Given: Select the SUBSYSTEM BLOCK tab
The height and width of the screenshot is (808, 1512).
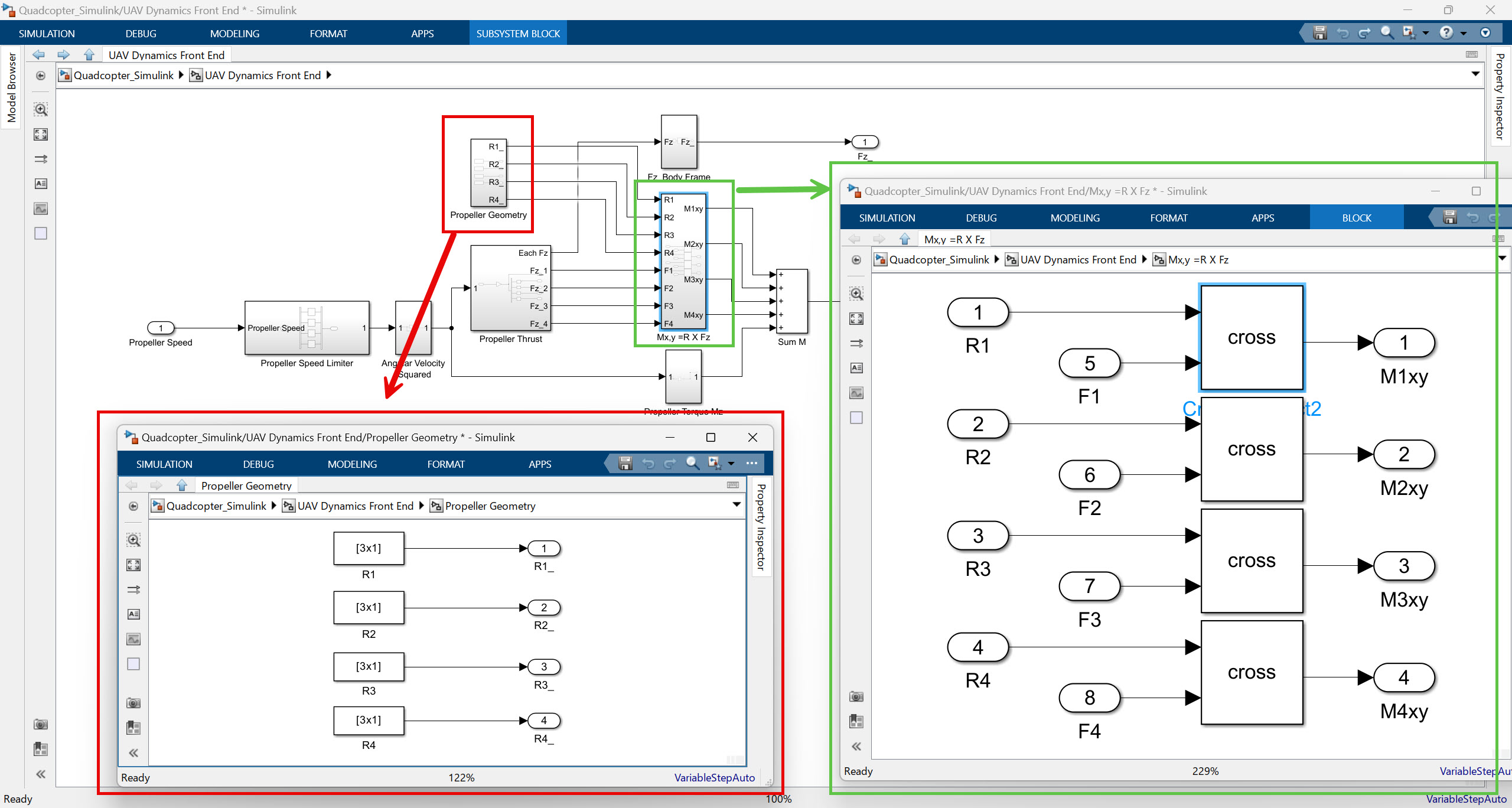Looking at the screenshot, I should tap(518, 34).
